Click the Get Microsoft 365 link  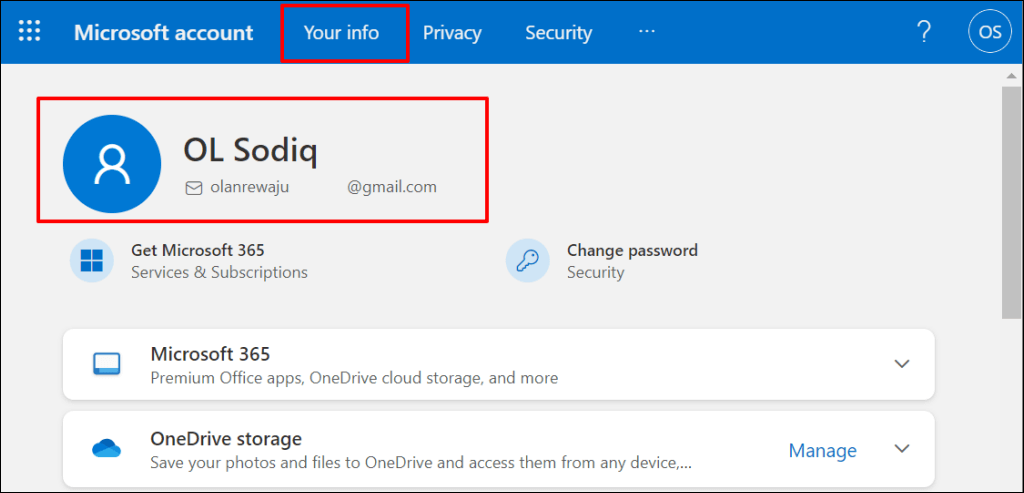(198, 251)
